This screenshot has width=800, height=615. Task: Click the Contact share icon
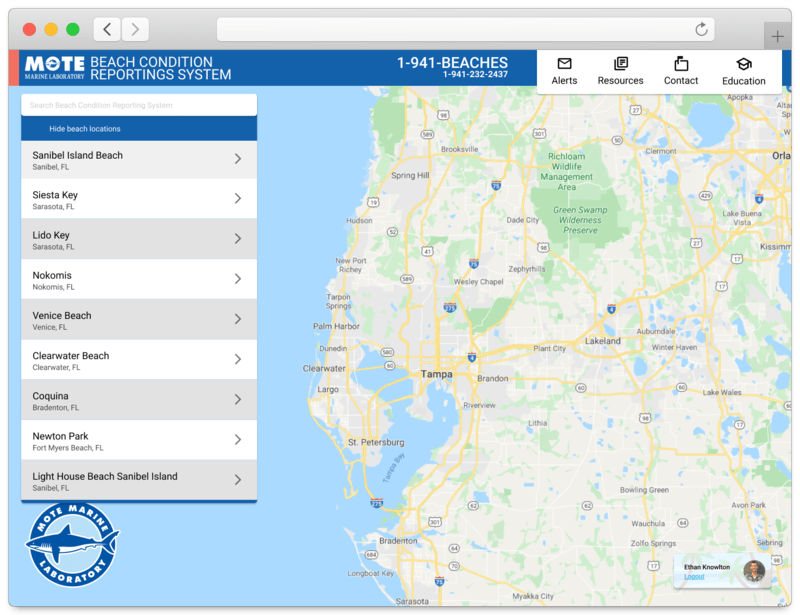click(x=681, y=64)
